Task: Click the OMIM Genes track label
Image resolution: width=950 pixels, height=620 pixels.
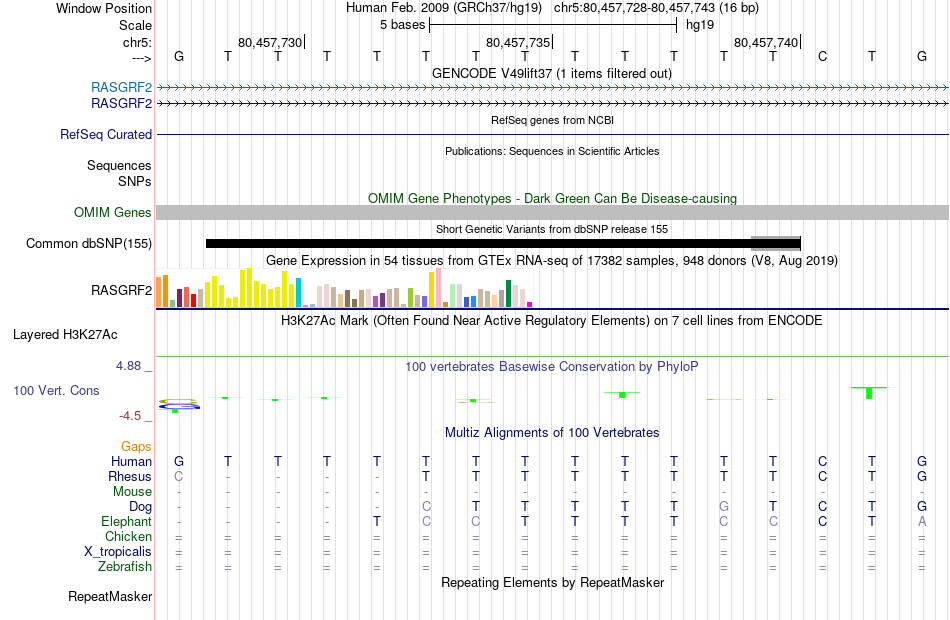Action: (x=113, y=213)
